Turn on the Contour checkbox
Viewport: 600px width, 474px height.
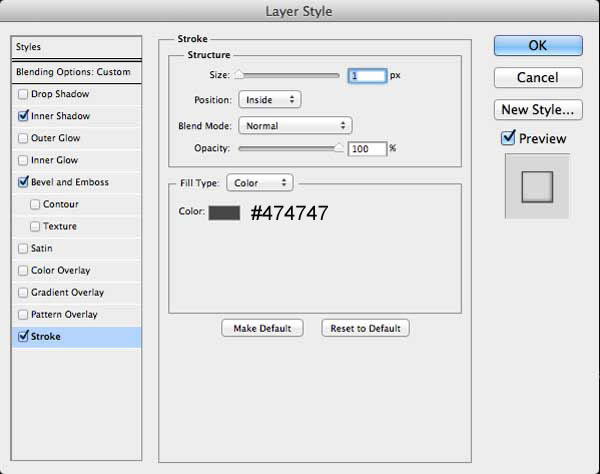(x=35, y=204)
